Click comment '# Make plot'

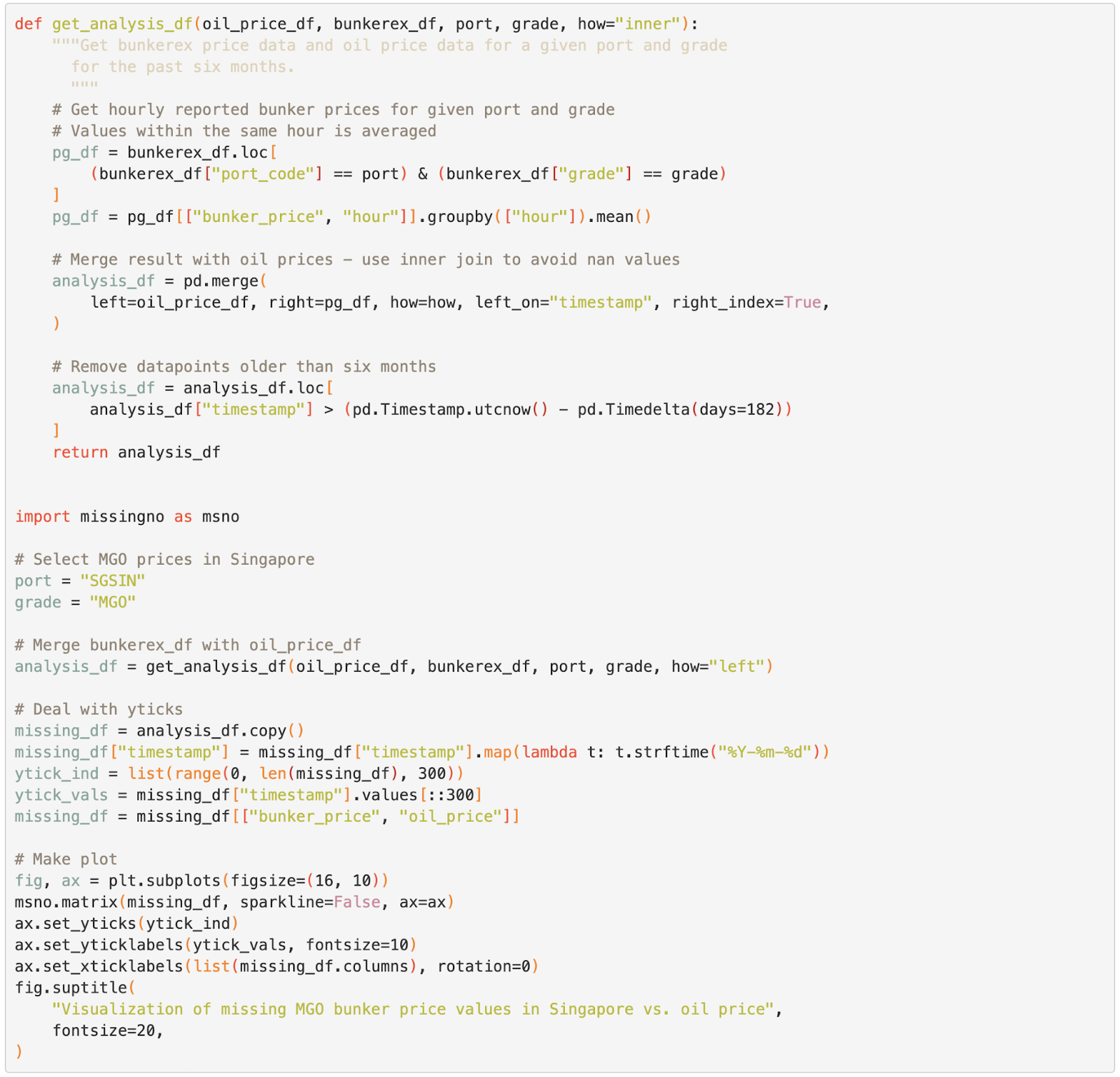66,859
